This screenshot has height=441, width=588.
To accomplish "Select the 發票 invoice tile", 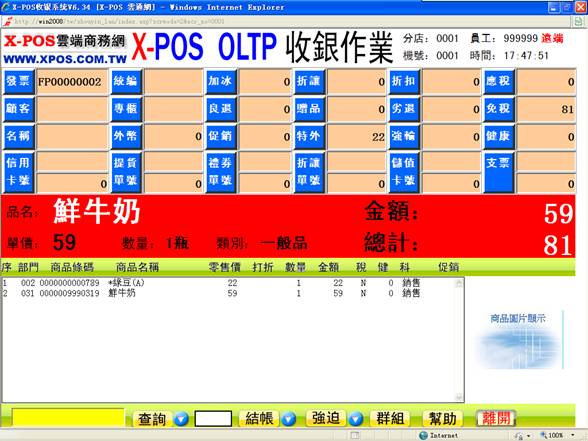I will [19, 81].
